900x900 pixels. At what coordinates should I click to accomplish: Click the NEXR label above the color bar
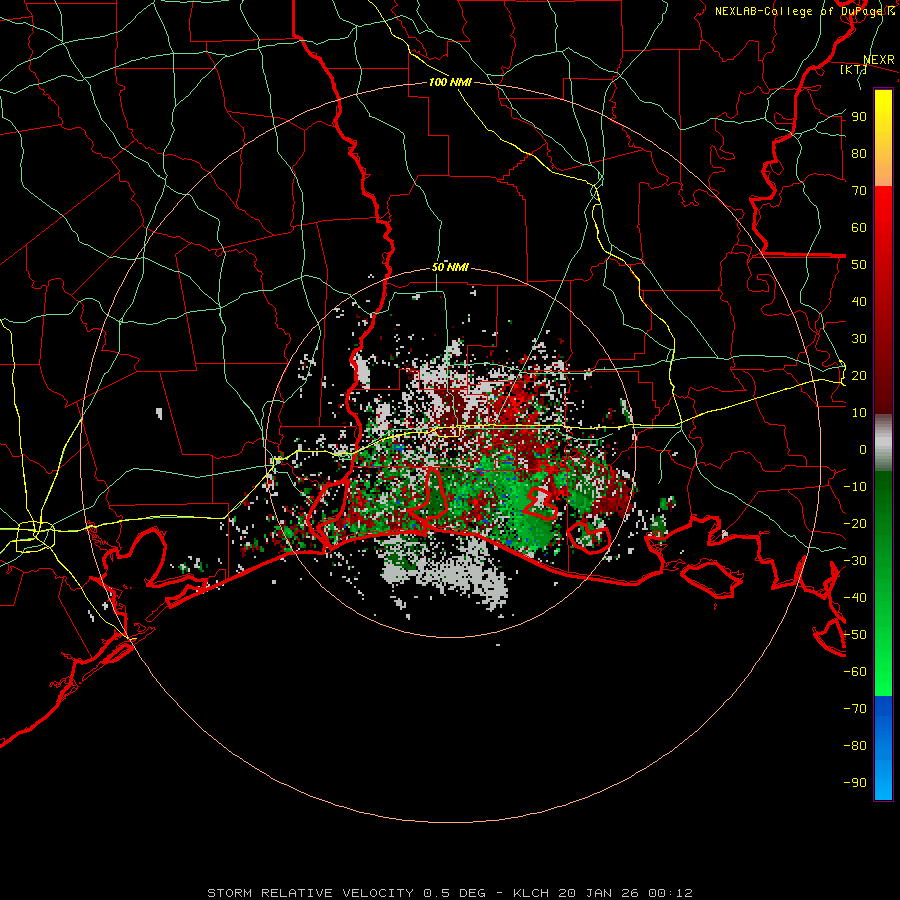point(879,60)
